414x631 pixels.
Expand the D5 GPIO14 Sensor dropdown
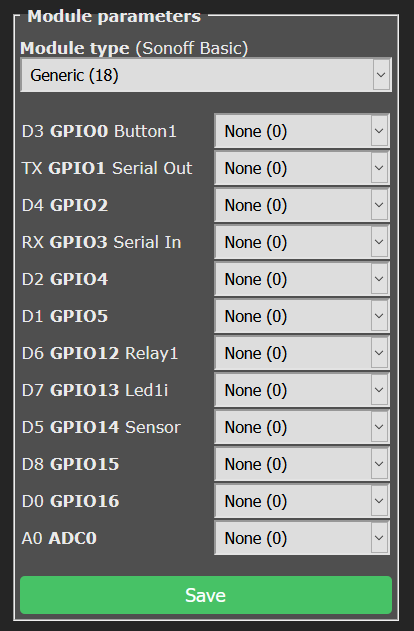[302, 427]
